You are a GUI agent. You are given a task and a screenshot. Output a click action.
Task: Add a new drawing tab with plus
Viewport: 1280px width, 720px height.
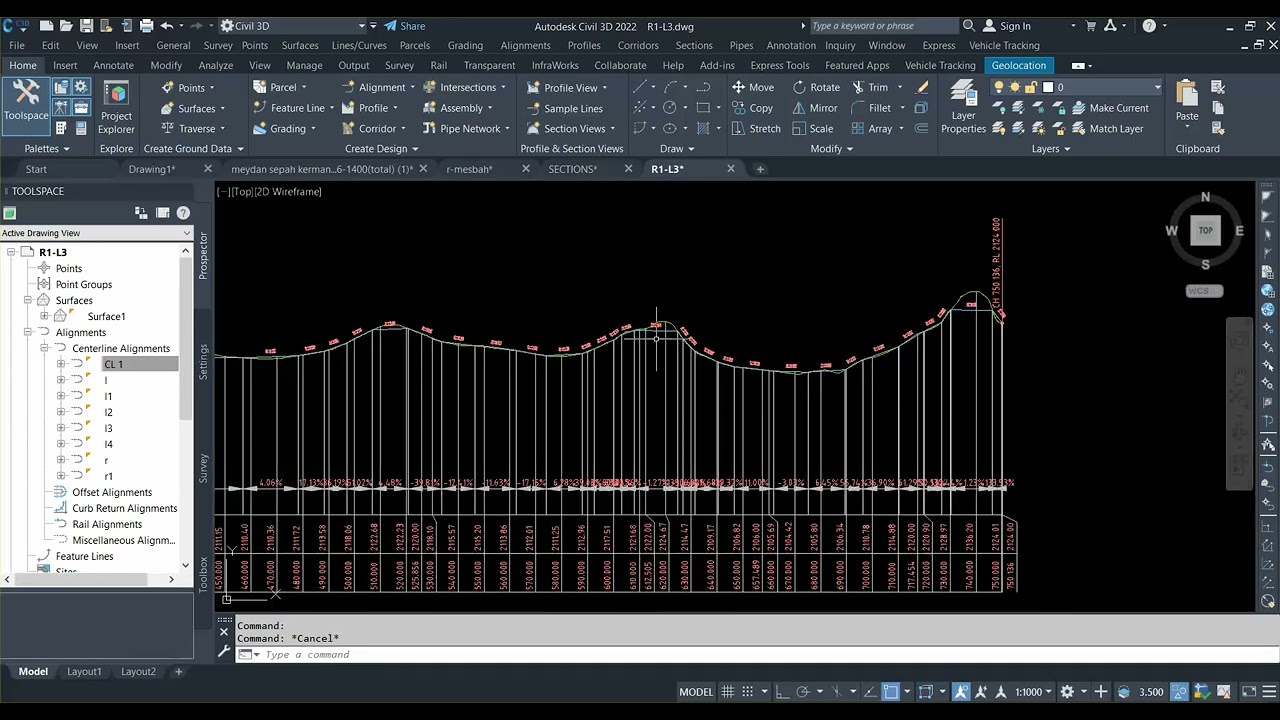(760, 169)
